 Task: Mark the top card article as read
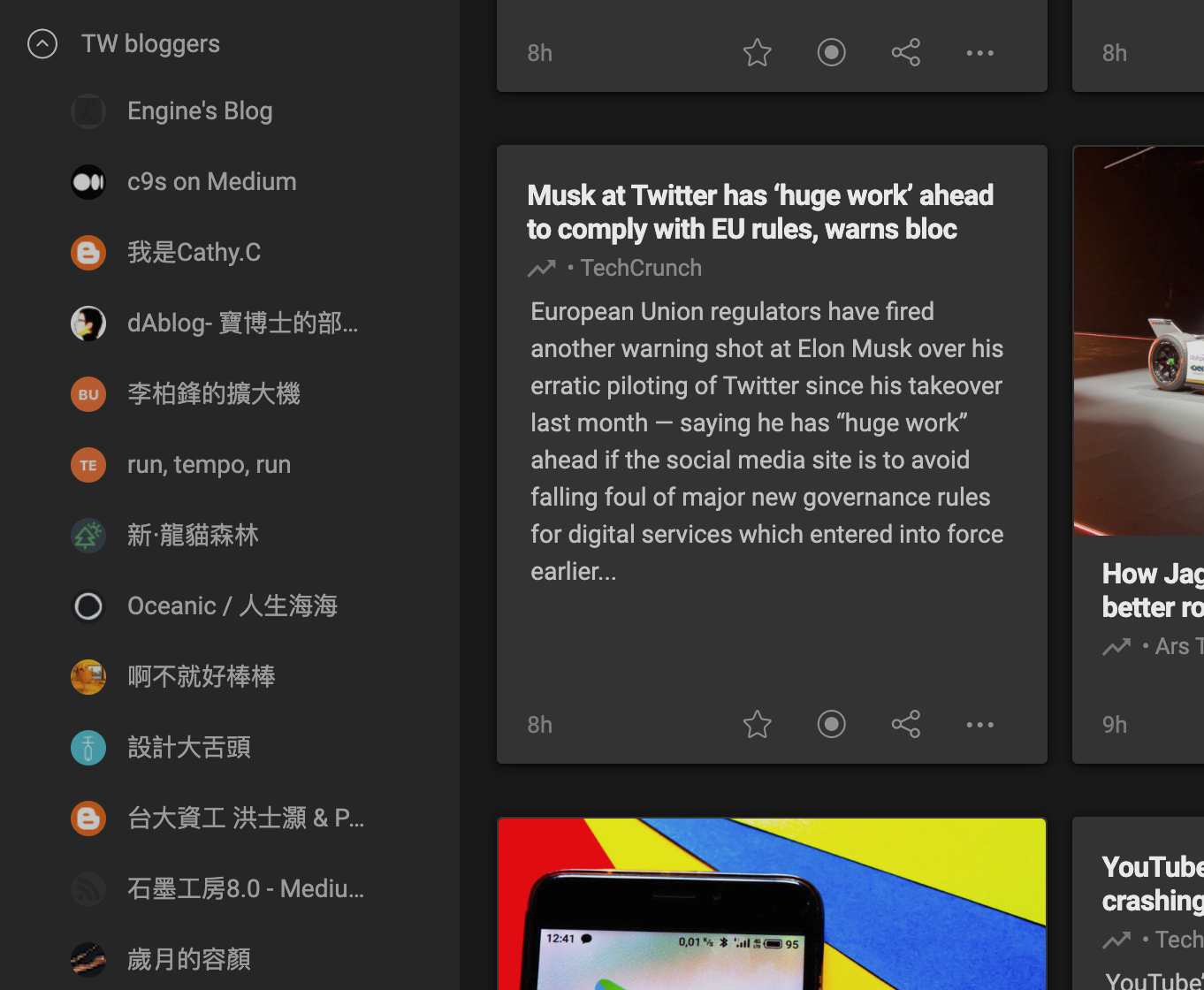832,53
